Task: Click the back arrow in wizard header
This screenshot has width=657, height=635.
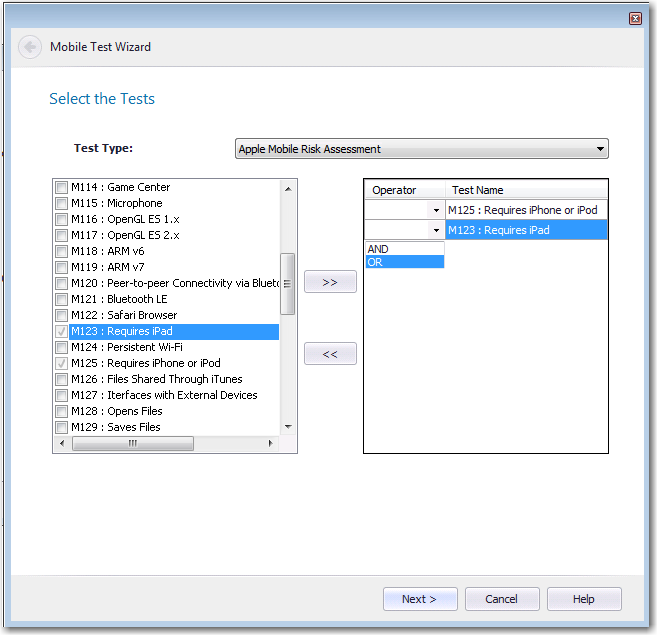Action: [30, 47]
